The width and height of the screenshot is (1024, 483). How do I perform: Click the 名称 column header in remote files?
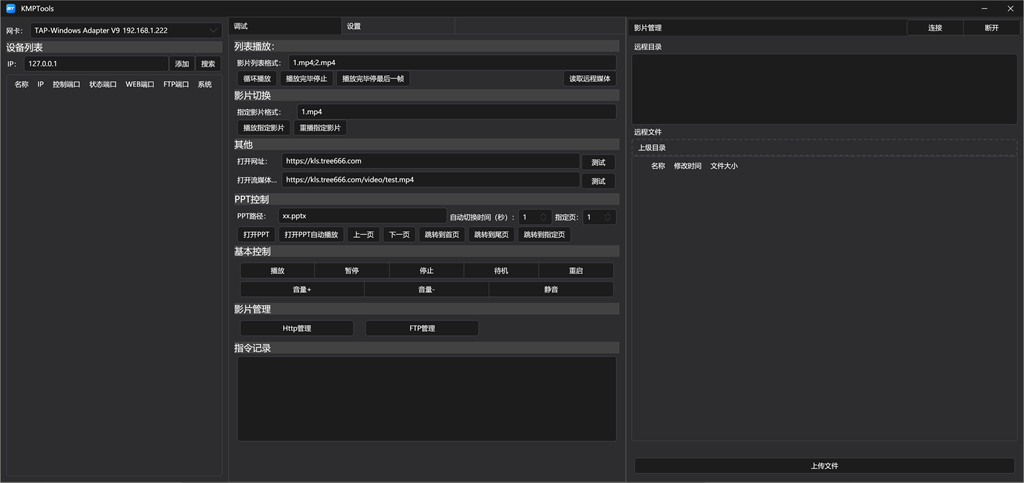(x=658, y=166)
